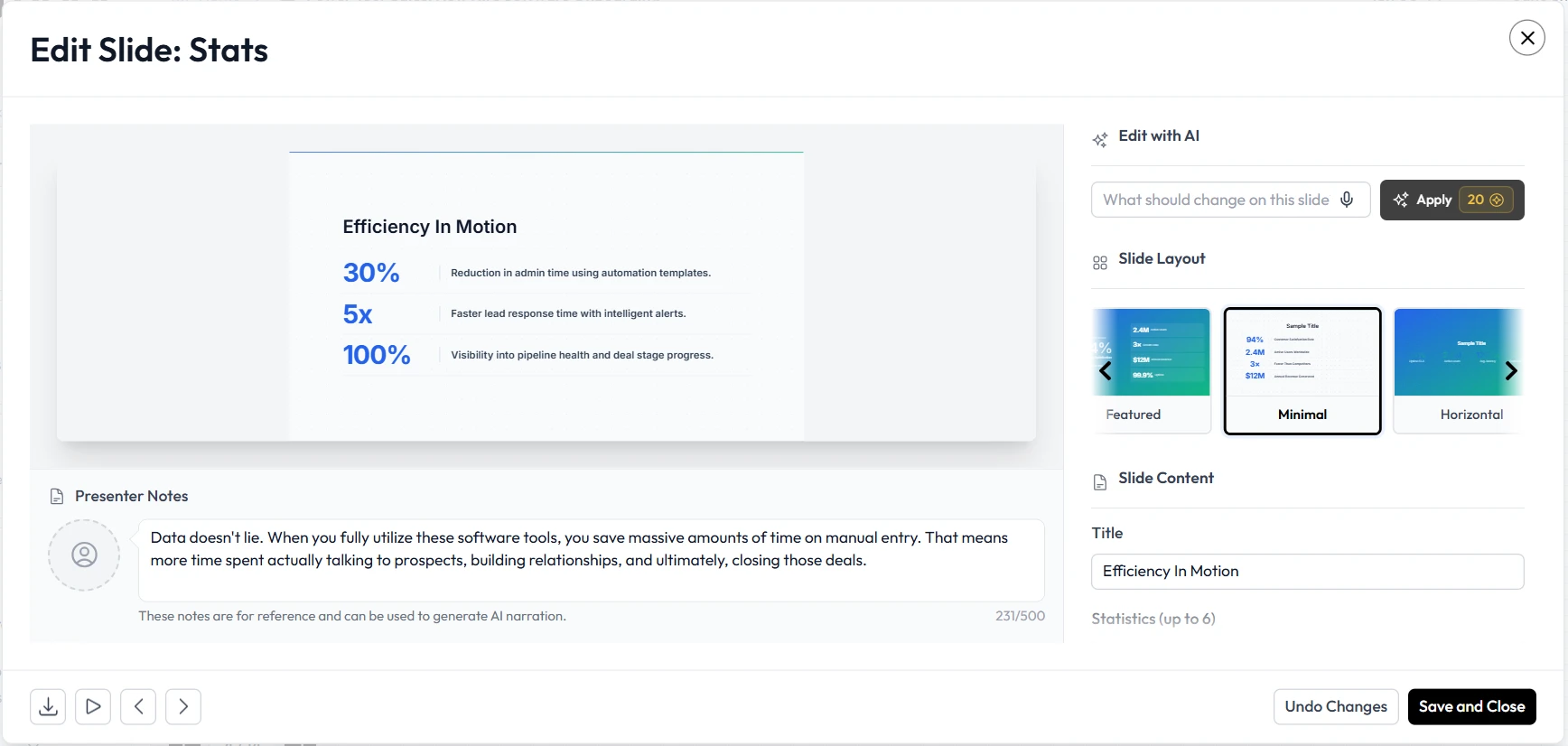Select the Minimal layout thumbnail
This screenshot has width=1568, height=746.
pyautogui.click(x=1302, y=371)
